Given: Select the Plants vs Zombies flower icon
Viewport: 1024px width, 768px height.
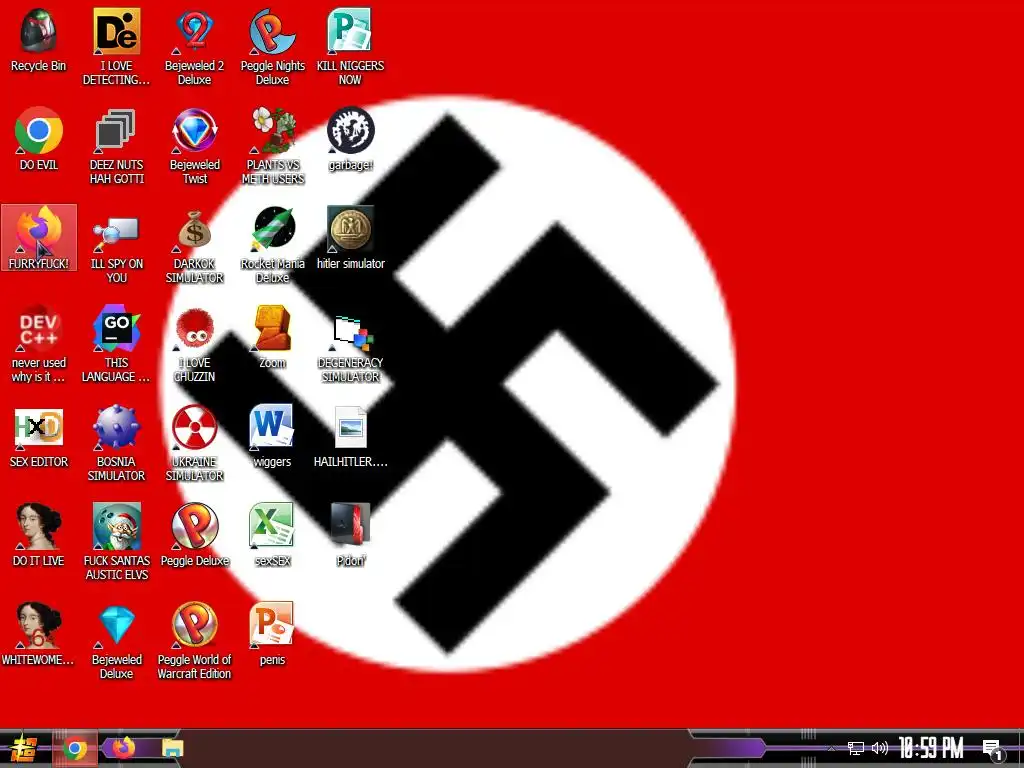Looking at the screenshot, I should pos(272,130).
